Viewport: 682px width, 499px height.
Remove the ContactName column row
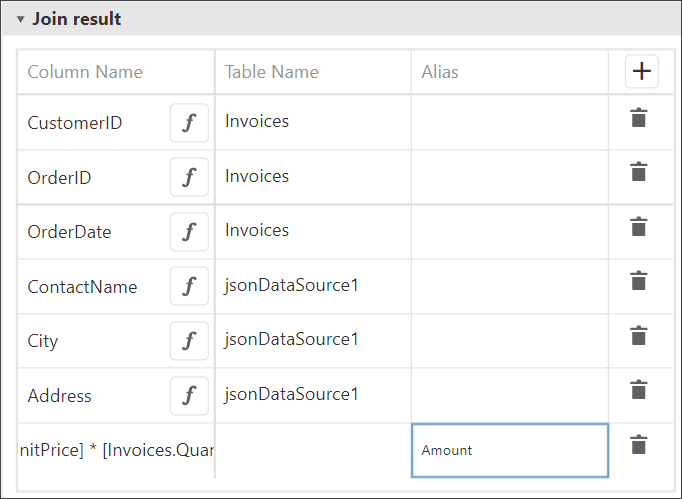[x=639, y=281]
